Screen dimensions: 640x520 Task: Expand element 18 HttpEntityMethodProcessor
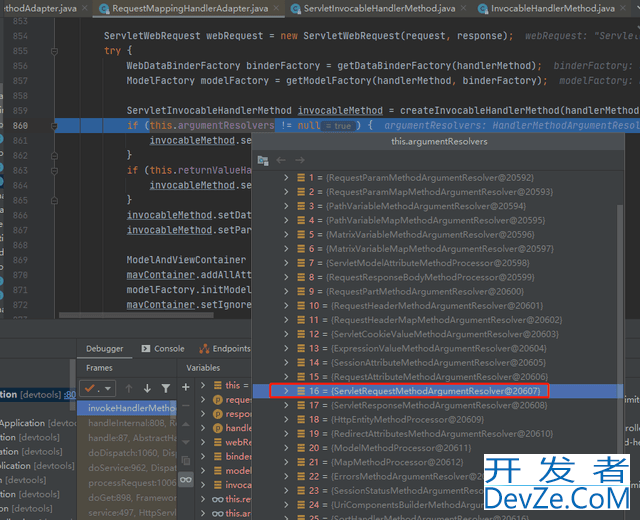point(286,420)
